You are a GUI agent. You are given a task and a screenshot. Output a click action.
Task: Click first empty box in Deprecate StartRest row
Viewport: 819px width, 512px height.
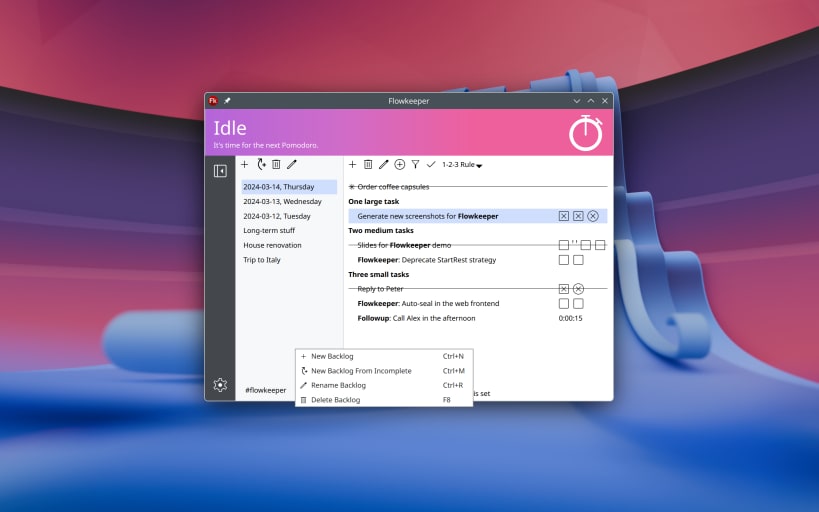click(564, 260)
